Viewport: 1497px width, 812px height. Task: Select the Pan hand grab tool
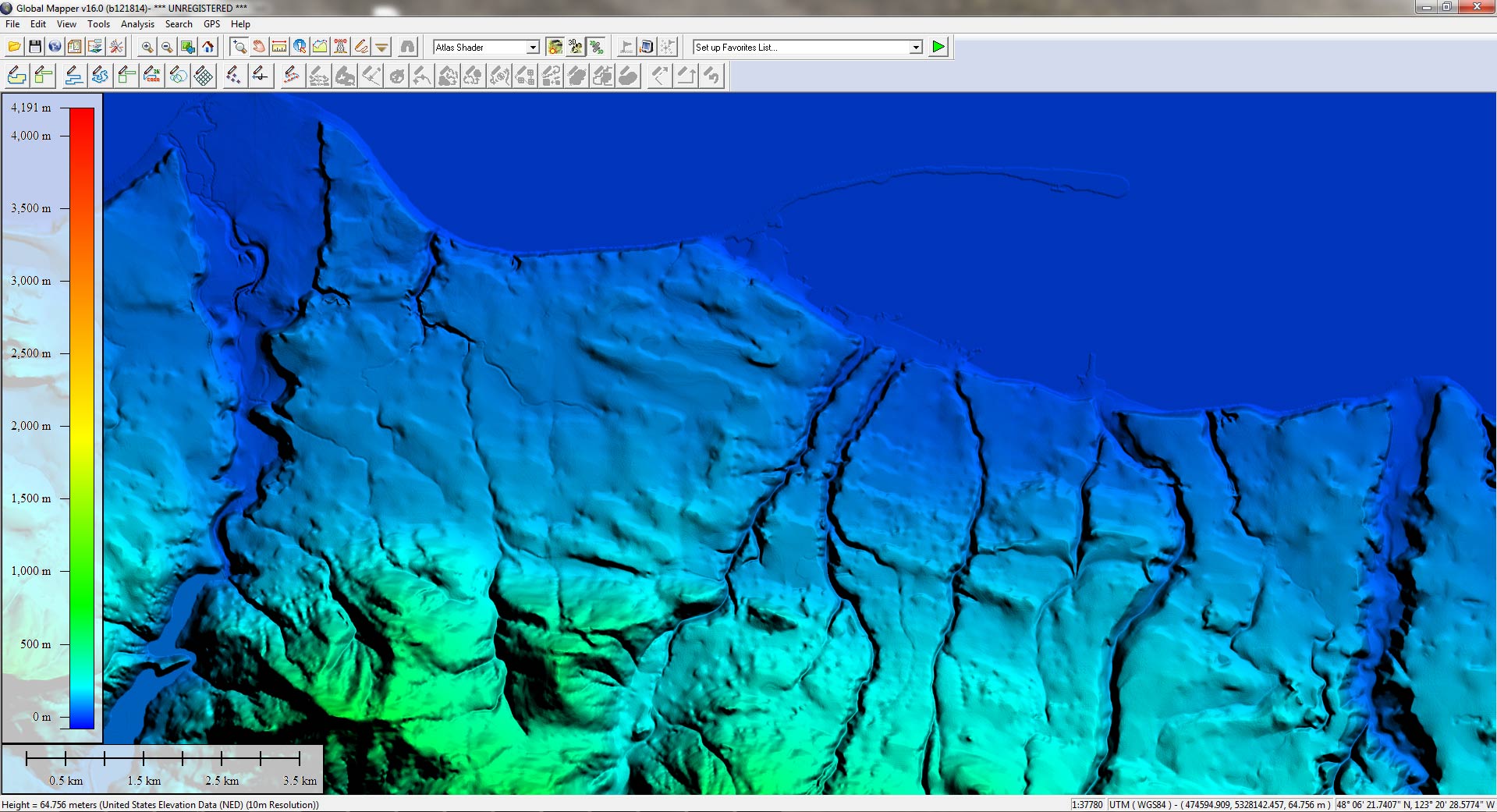[x=259, y=48]
